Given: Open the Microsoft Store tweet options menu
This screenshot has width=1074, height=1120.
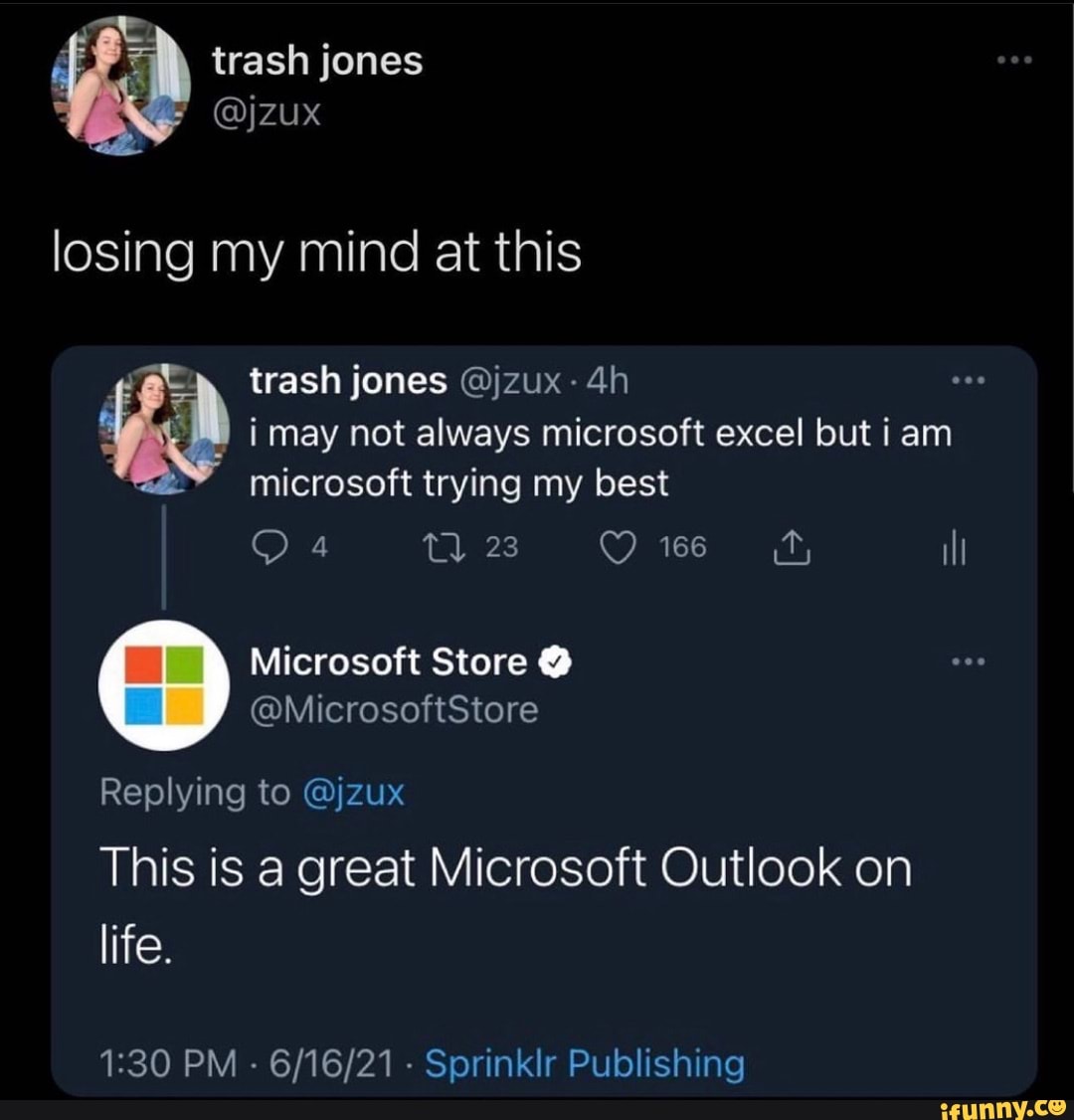Looking at the screenshot, I should (972, 658).
